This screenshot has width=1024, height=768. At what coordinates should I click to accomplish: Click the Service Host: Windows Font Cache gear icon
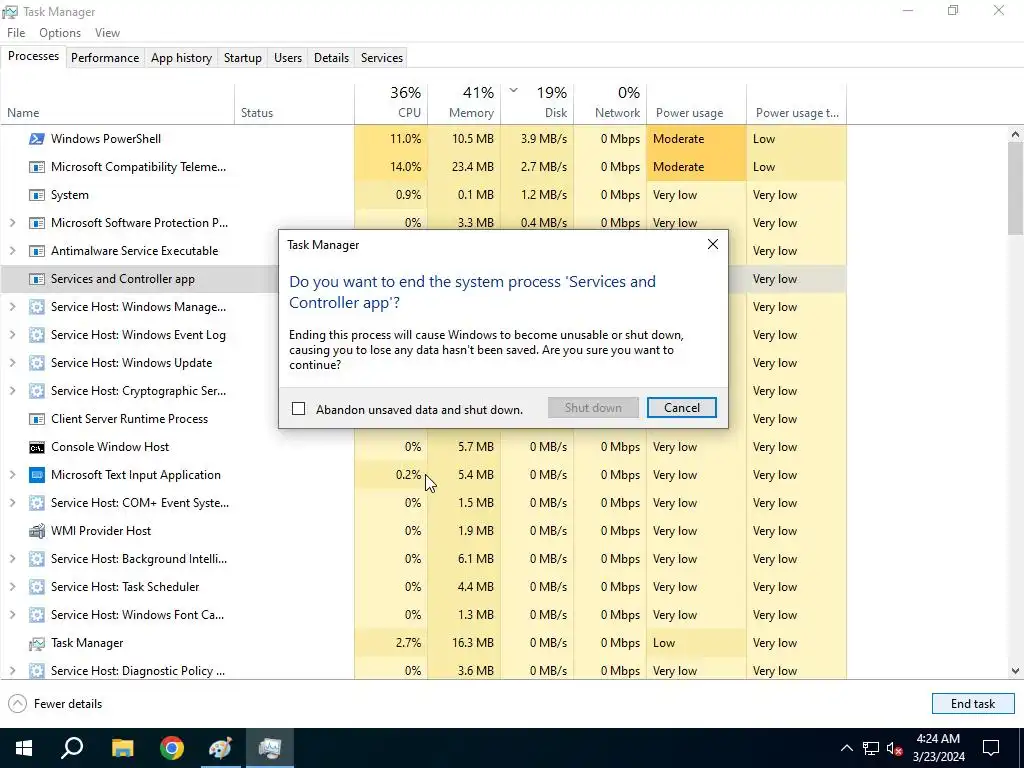[37, 615]
